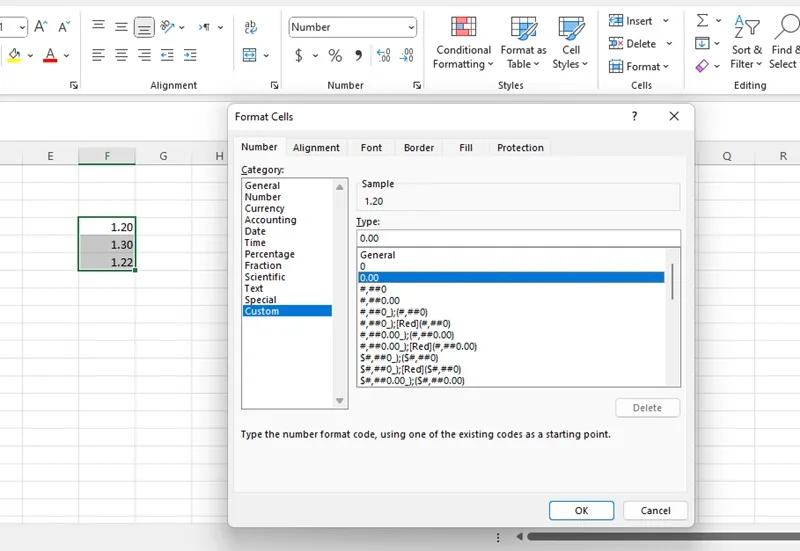This screenshot has height=551, width=800.
Task: Switch to Font tab
Action: pyautogui.click(x=371, y=147)
